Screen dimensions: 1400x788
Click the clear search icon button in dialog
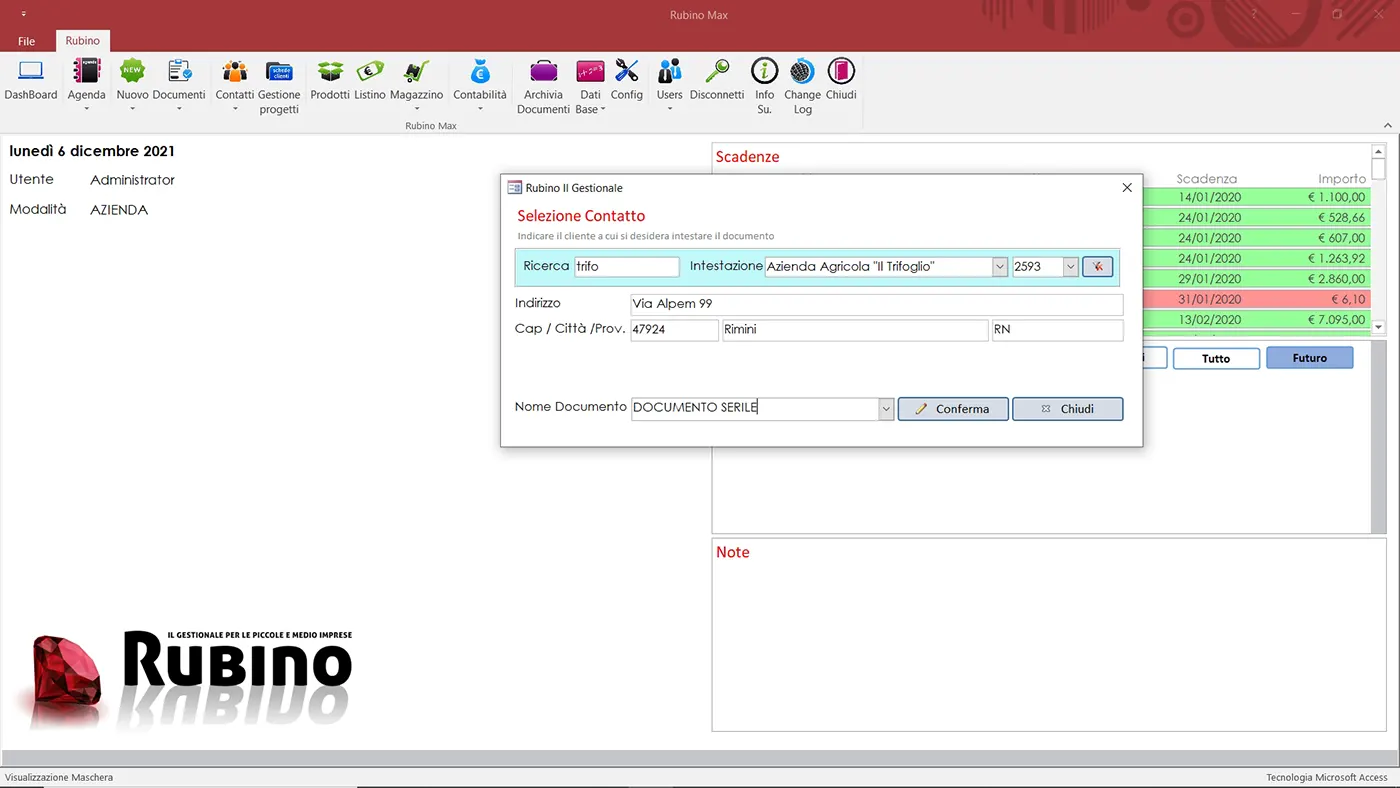(x=1098, y=267)
